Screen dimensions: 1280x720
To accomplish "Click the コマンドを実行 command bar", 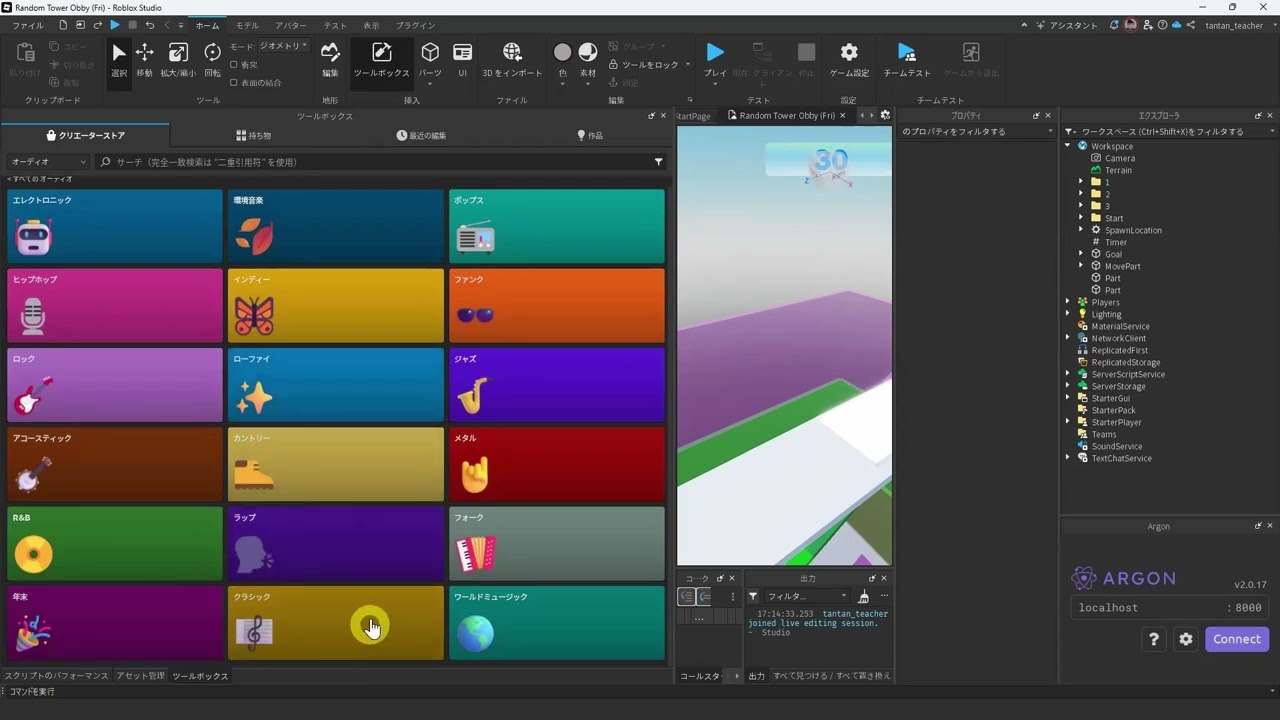I will (640, 692).
